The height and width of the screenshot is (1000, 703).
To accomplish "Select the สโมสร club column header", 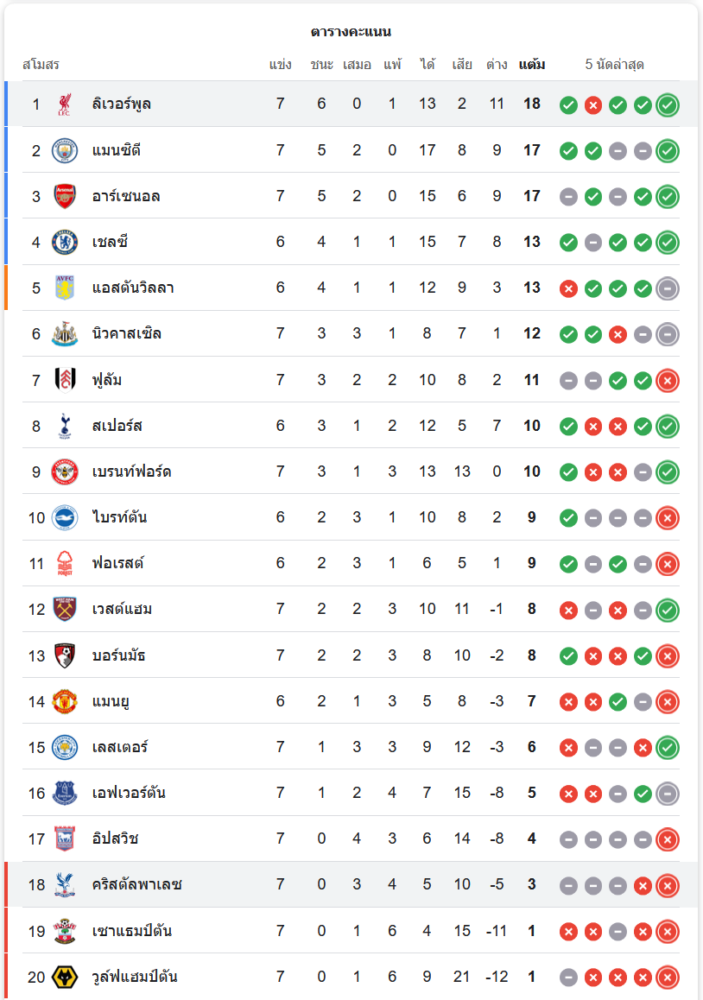I will (x=41, y=64).
